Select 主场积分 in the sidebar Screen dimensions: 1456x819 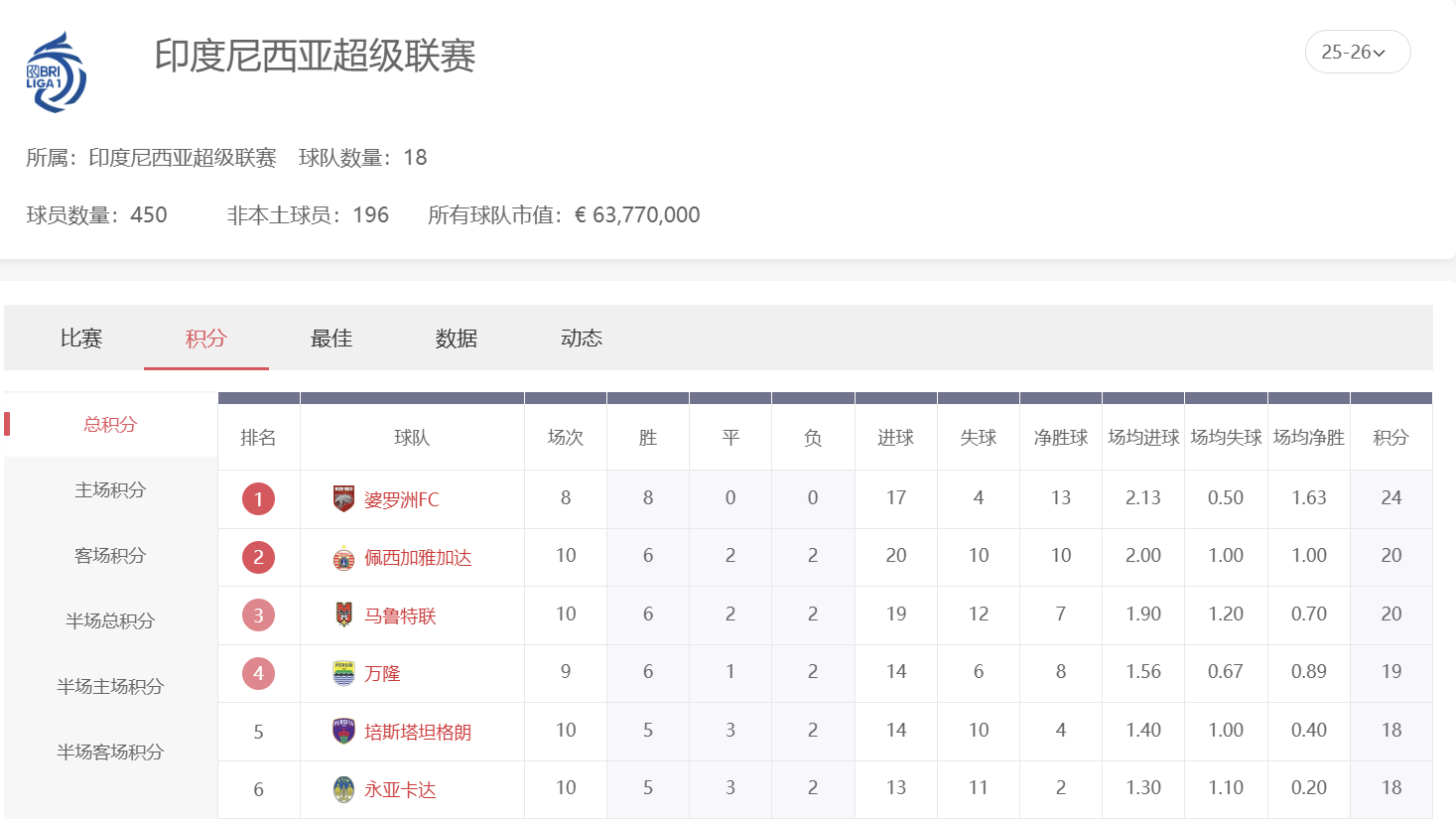[110, 489]
